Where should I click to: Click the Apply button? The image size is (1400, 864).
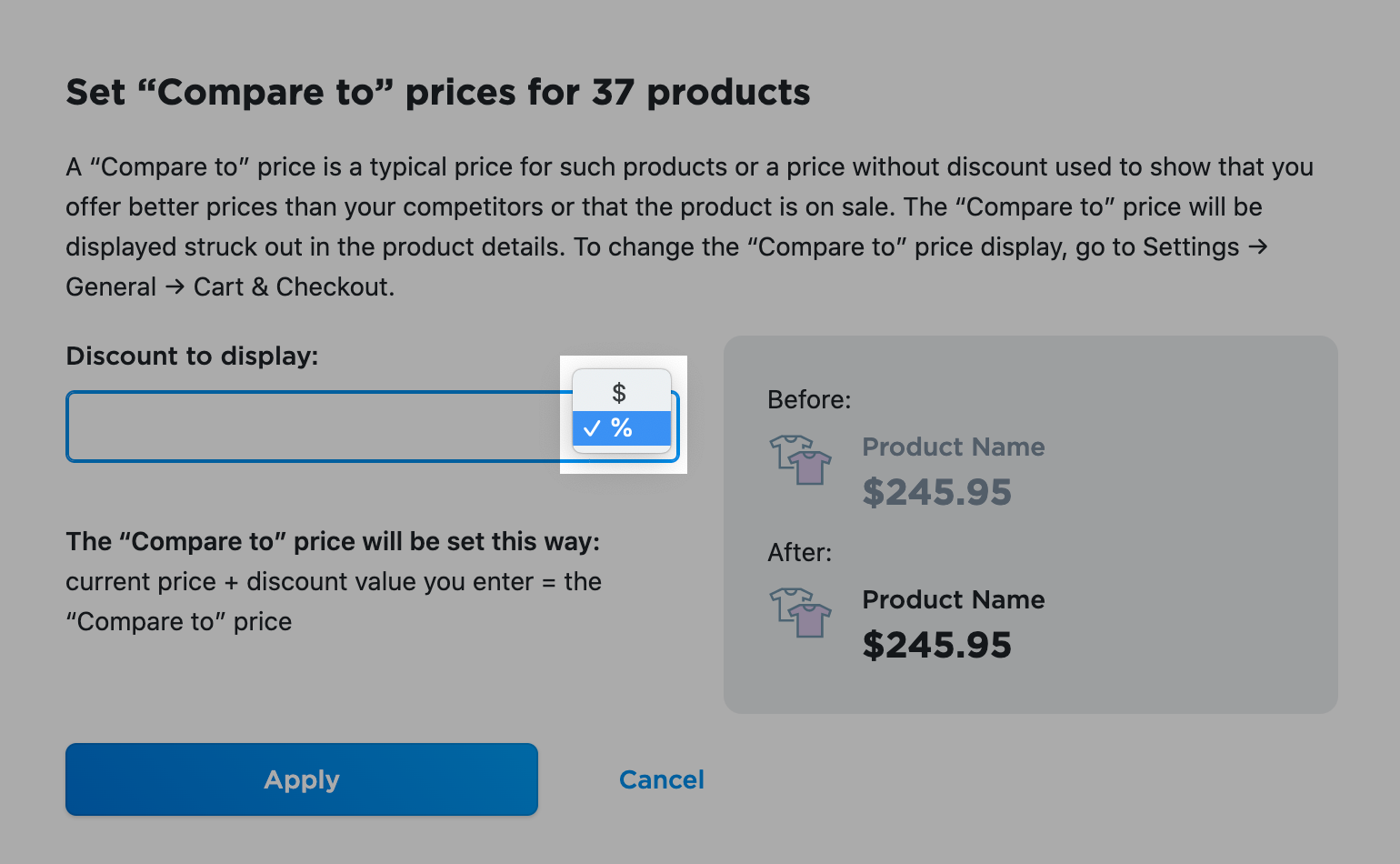[301, 779]
